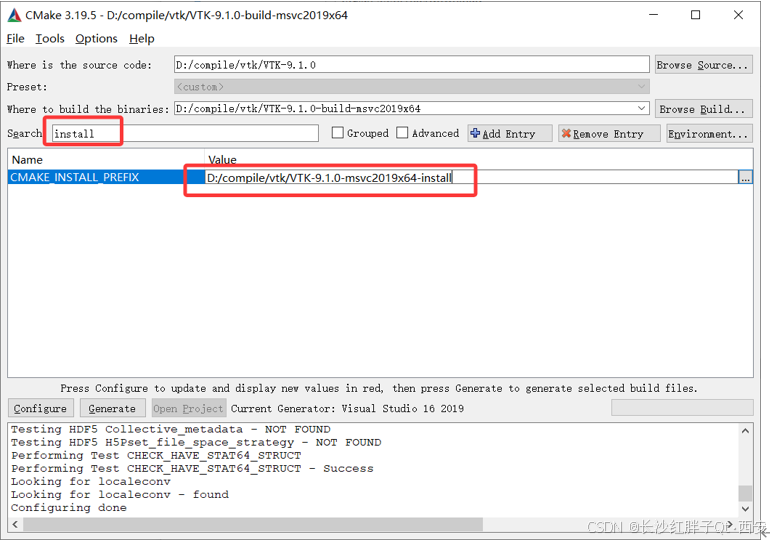Click the output log up scroll arrow
Viewport: 770px width, 541px height.
point(745,431)
